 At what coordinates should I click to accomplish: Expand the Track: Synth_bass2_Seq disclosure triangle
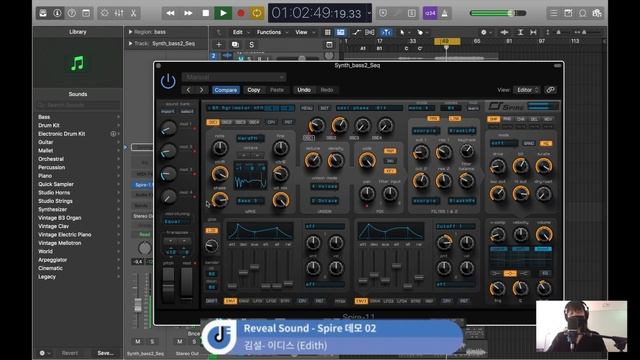[x=131, y=43]
